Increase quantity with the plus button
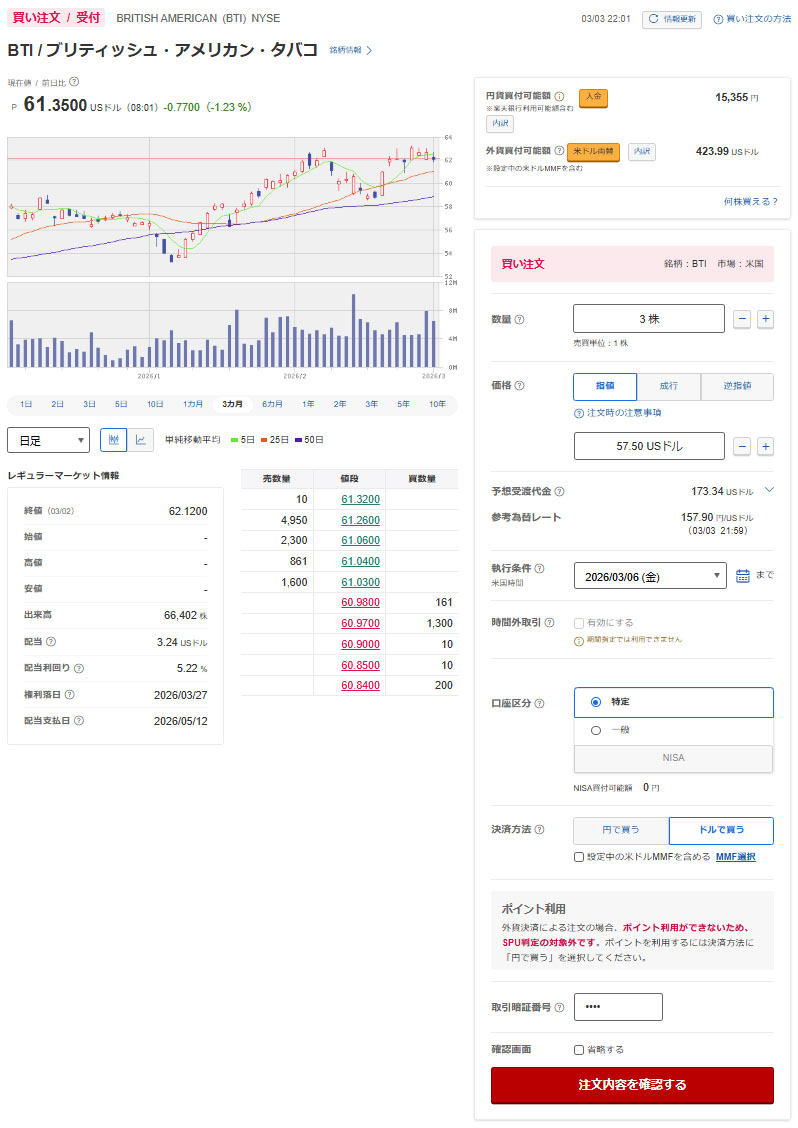The width and height of the screenshot is (798, 1128). point(765,319)
